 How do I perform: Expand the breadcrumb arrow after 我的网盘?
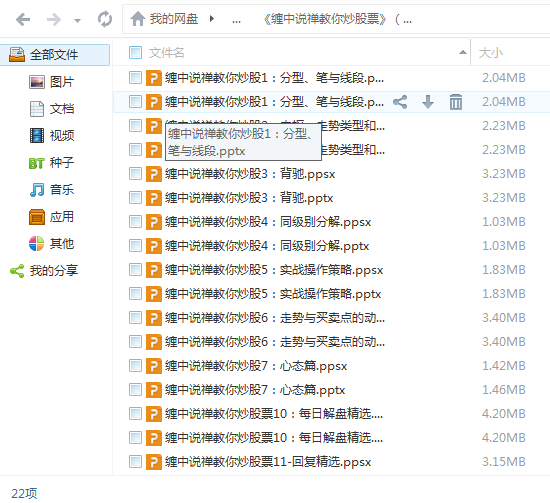[212, 18]
